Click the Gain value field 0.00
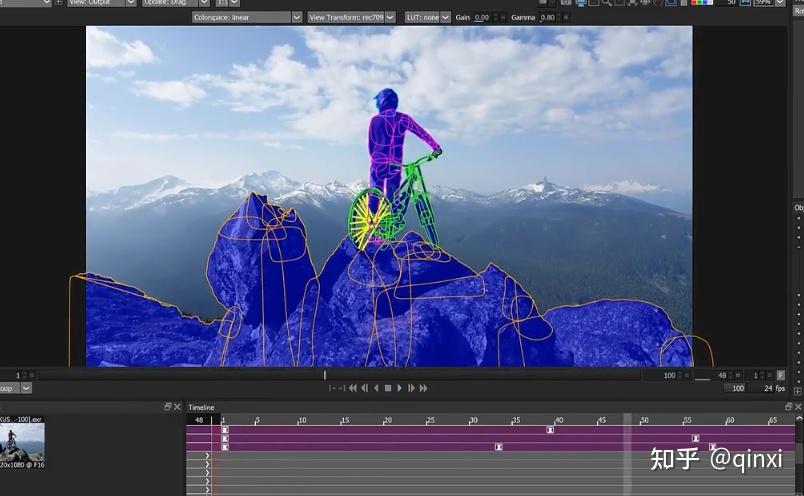The image size is (804, 496). point(481,17)
